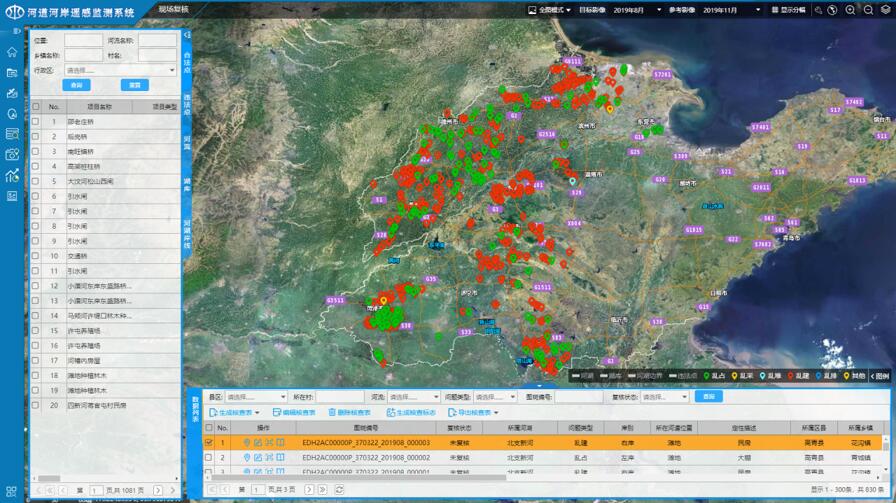Open the 县区 dropdown in bottom panel
The height and width of the screenshot is (503, 896).
(x=255, y=397)
